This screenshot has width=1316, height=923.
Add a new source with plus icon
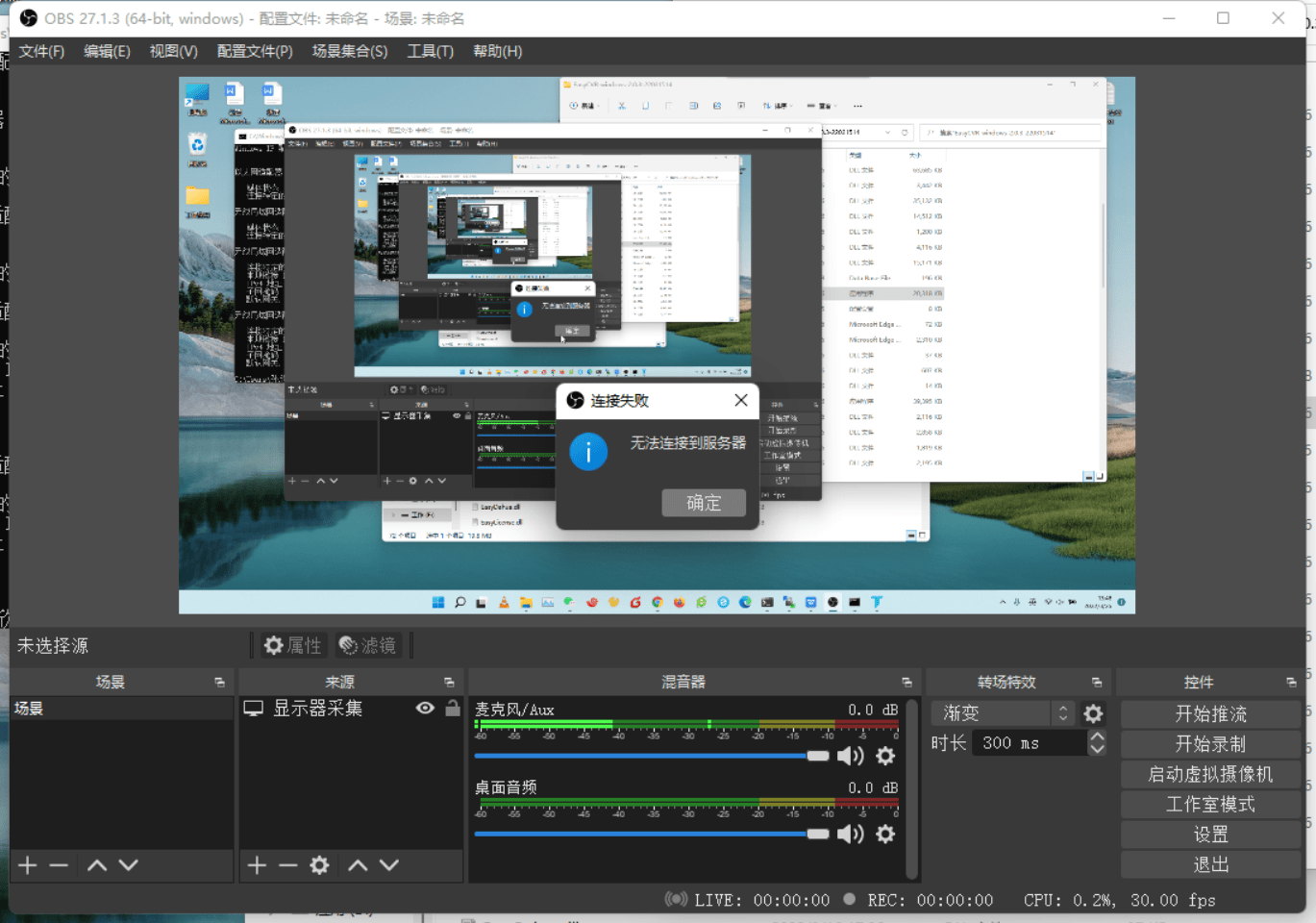click(257, 865)
